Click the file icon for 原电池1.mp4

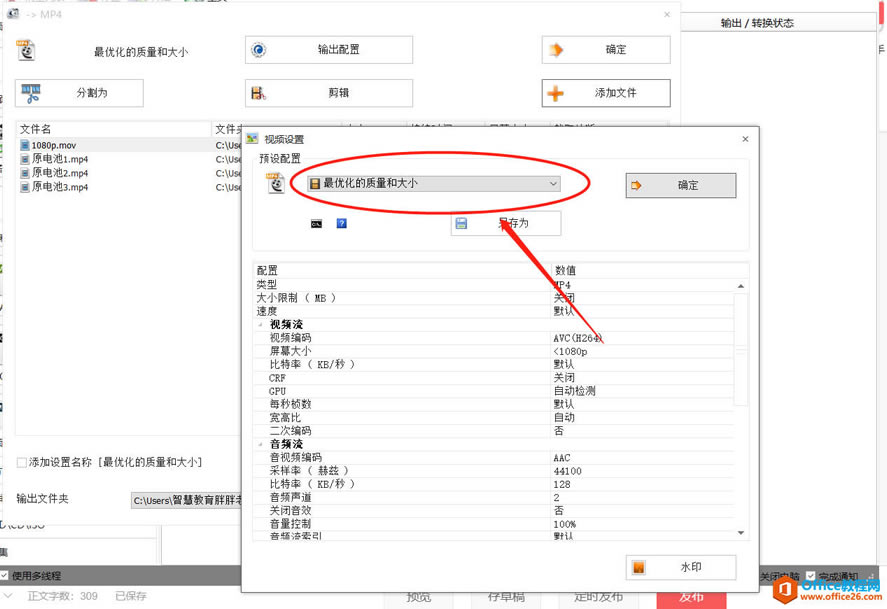(x=25, y=159)
